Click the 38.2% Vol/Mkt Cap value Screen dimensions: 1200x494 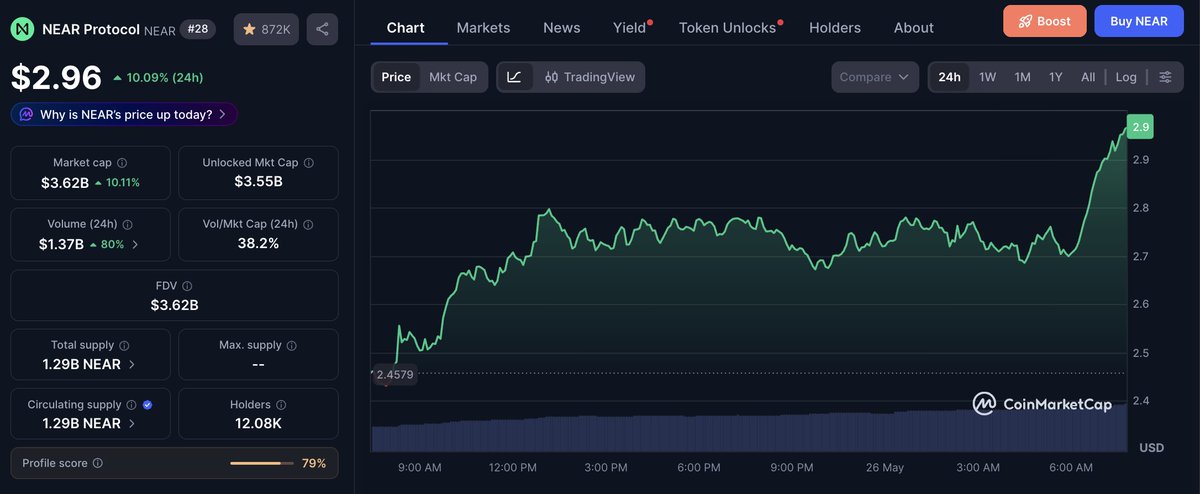click(258, 243)
